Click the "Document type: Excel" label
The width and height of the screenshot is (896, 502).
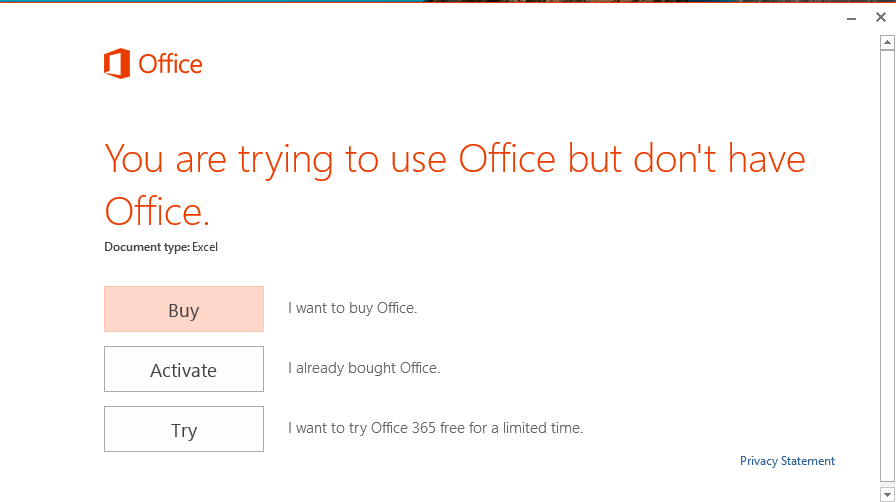click(160, 247)
